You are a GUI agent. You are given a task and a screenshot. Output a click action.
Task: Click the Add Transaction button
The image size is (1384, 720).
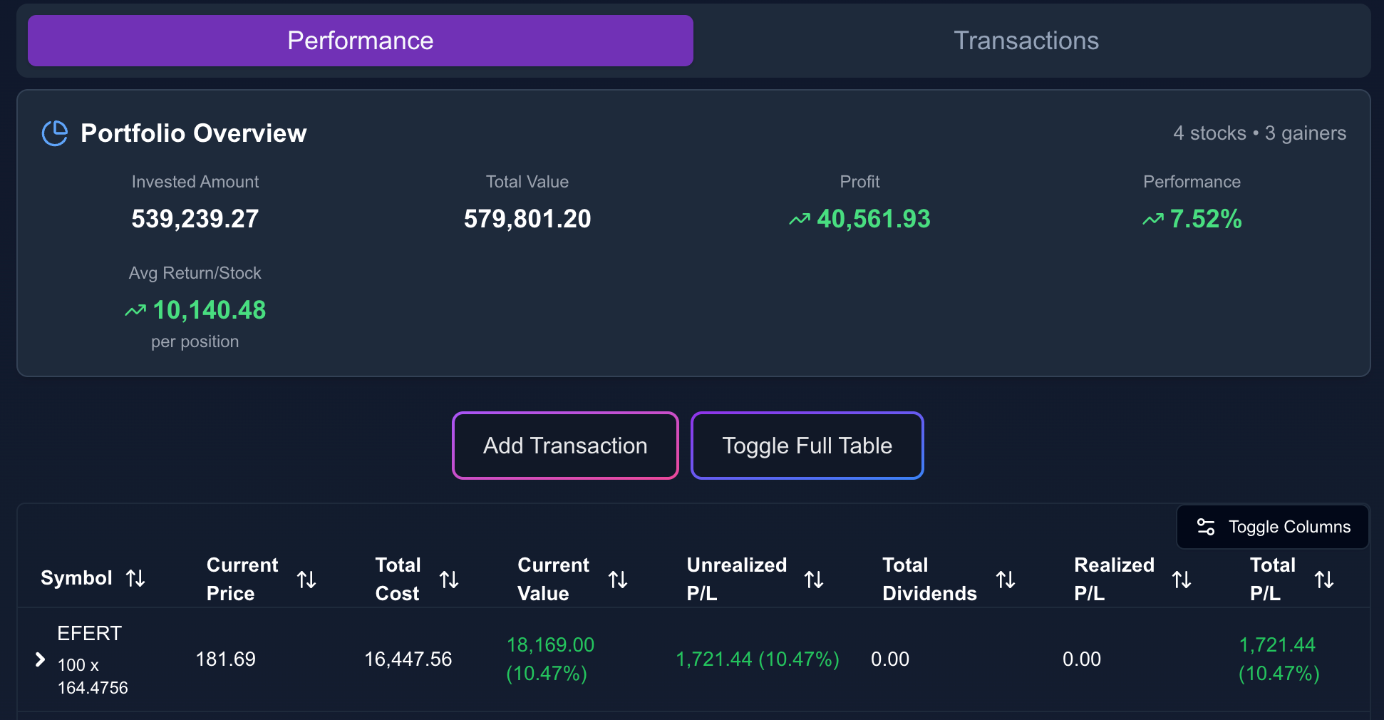(564, 445)
